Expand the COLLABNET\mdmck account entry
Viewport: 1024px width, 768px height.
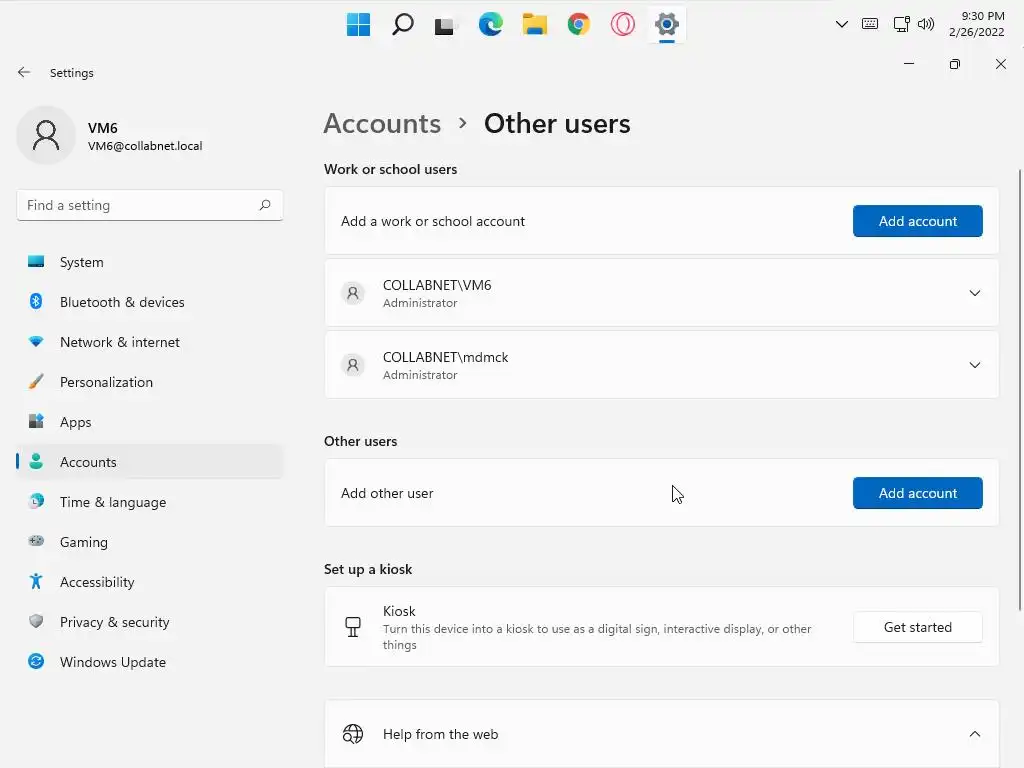tap(974, 365)
